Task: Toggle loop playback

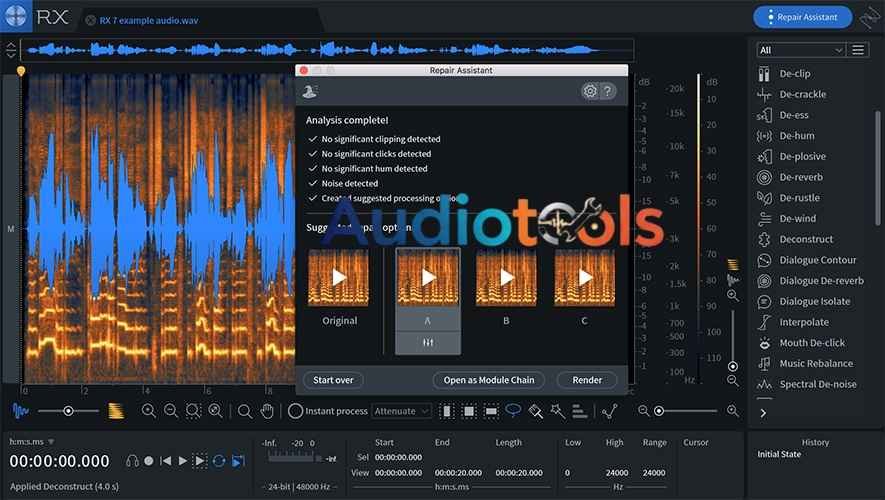Action: (219, 461)
